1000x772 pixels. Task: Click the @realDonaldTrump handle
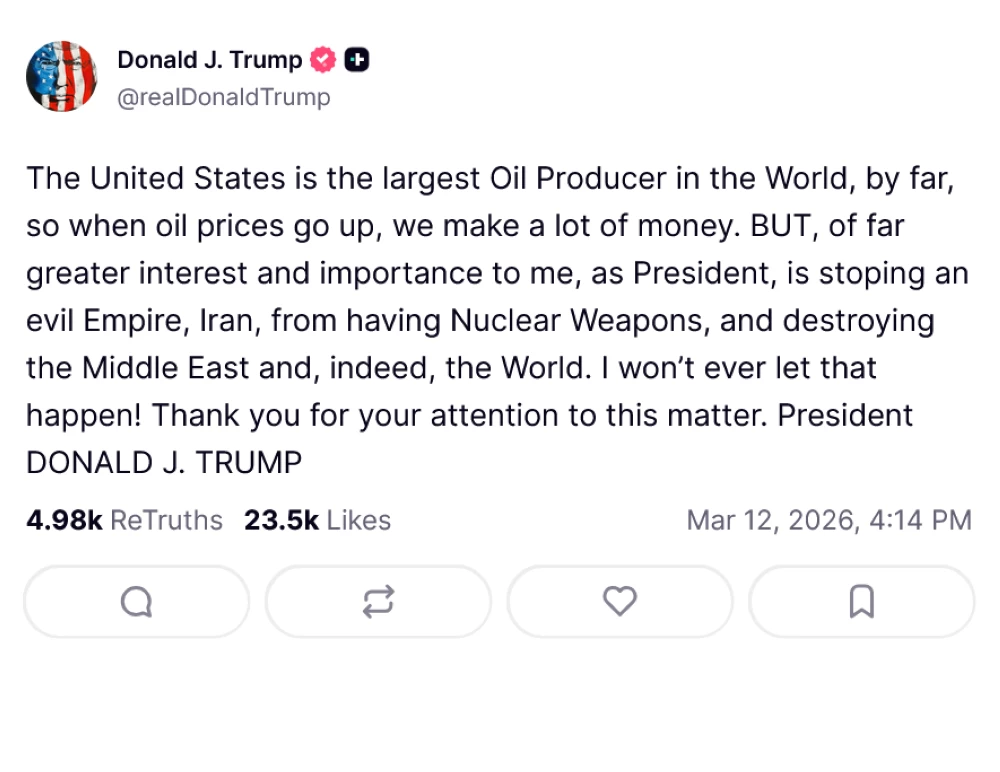click(224, 97)
